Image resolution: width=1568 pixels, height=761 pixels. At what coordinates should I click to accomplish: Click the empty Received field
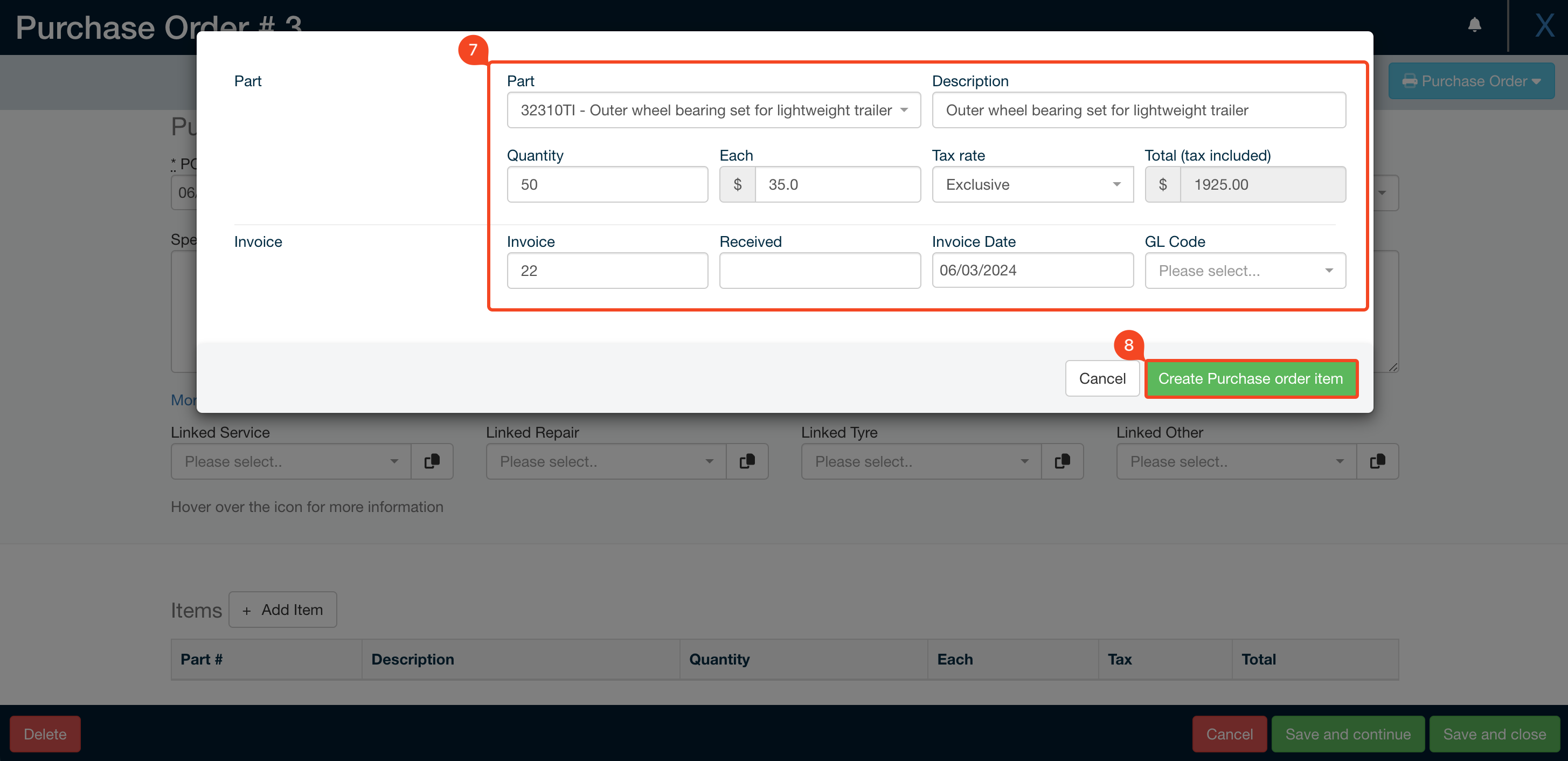pyautogui.click(x=820, y=271)
